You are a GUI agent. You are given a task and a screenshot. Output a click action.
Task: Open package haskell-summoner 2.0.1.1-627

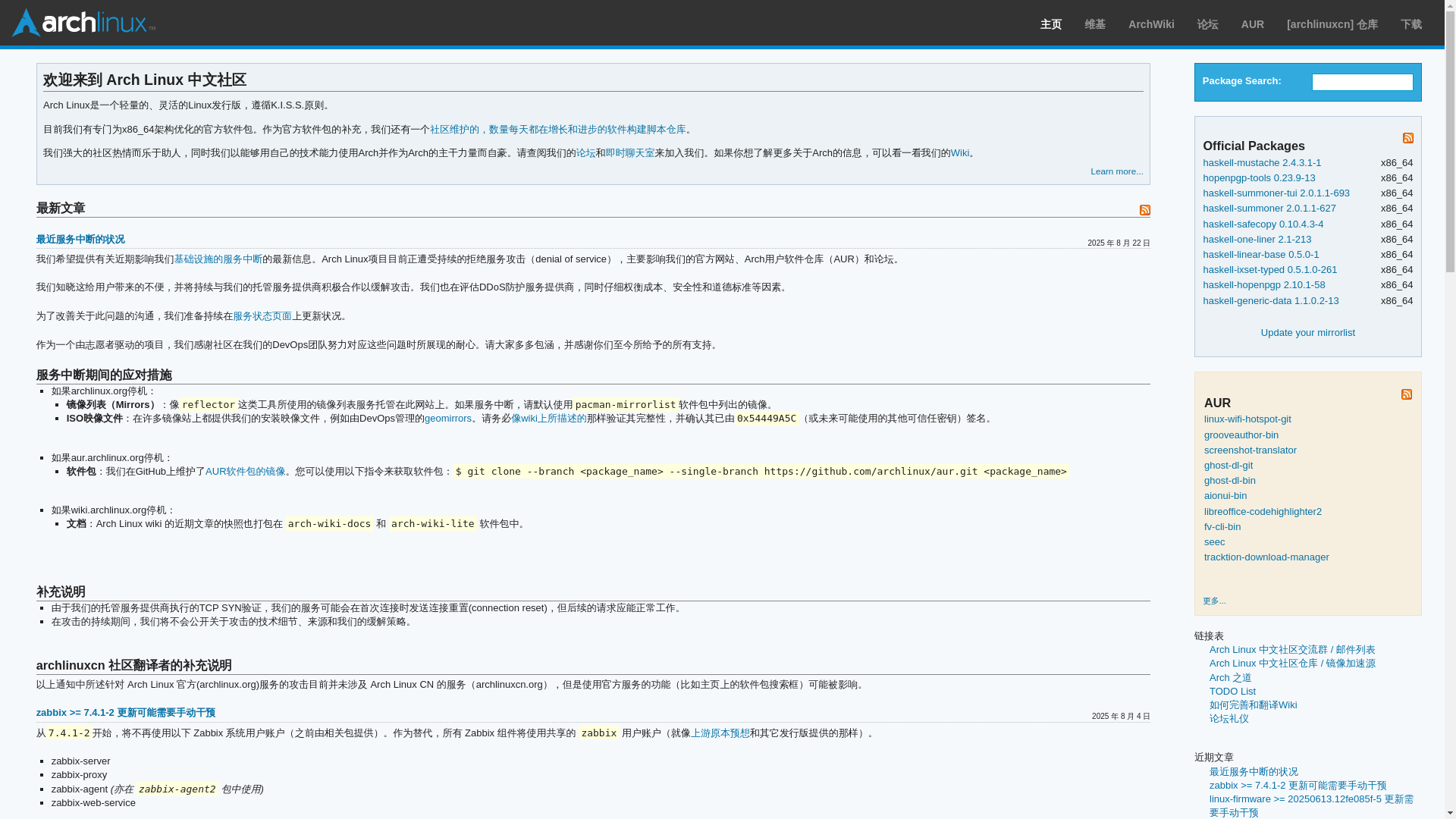(x=1269, y=209)
